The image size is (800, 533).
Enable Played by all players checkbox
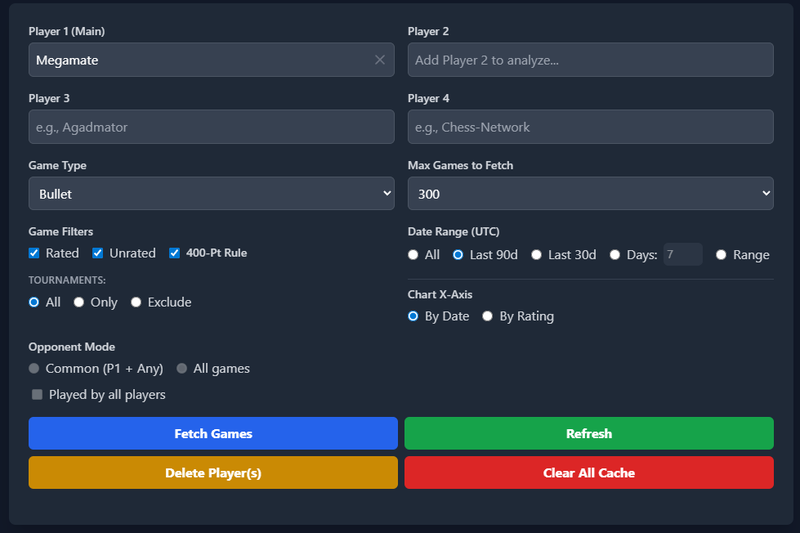[x=37, y=395]
